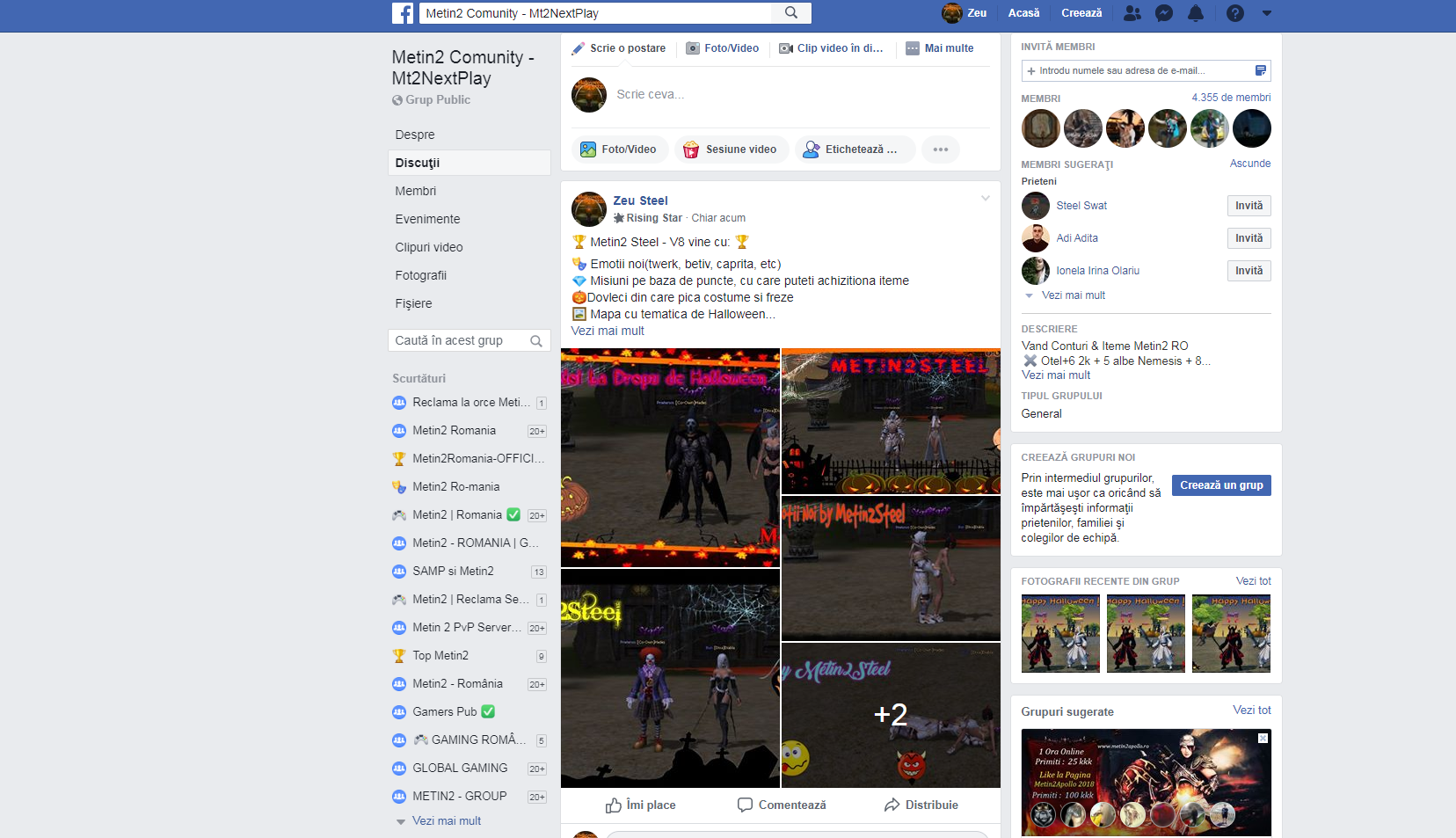The width and height of the screenshot is (1456, 838).
Task: Open Zeu Steel author name link
Action: coord(640,200)
